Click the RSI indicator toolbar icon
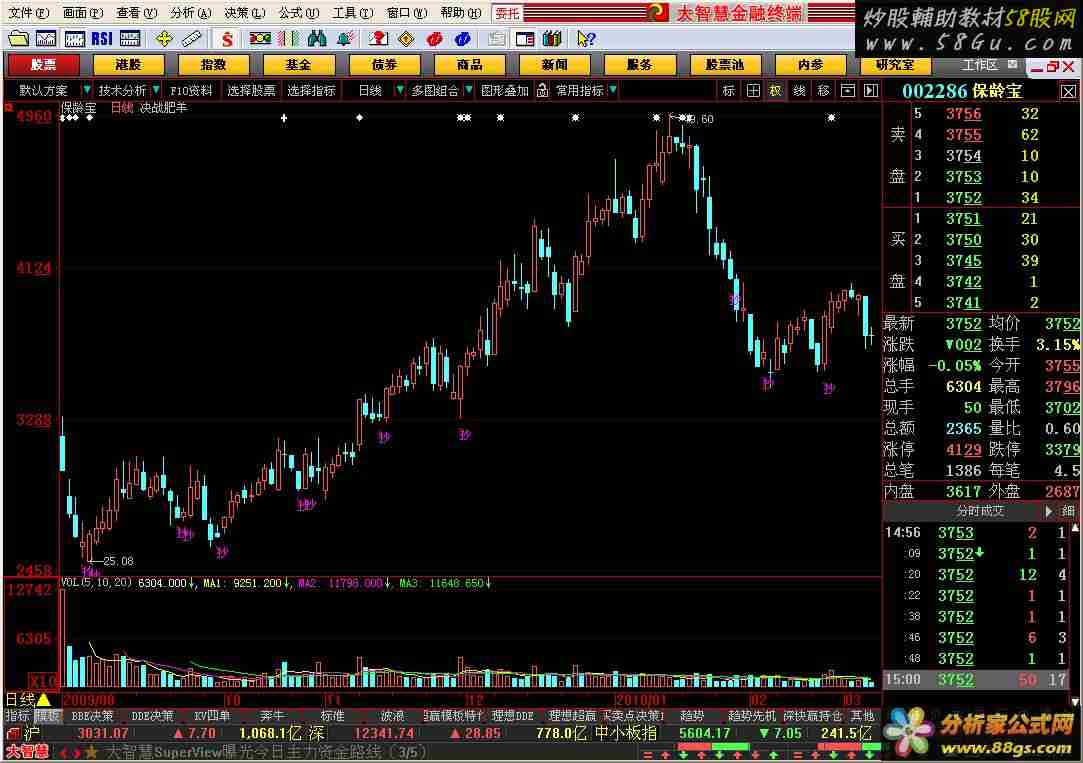This screenshot has width=1083, height=763. pyautogui.click(x=102, y=39)
